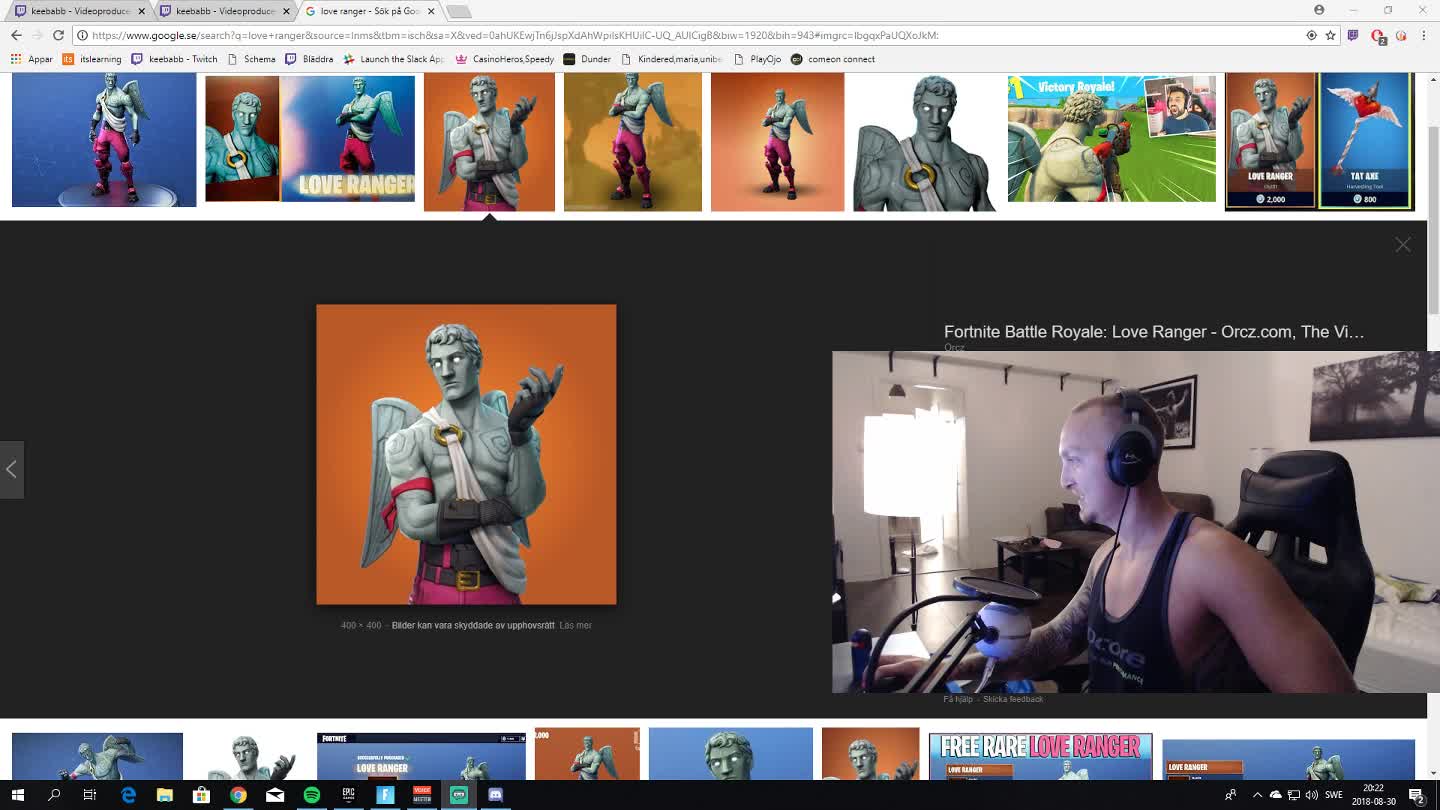
Task: Open Epic Games Launcher from taskbar
Action: tap(349, 795)
